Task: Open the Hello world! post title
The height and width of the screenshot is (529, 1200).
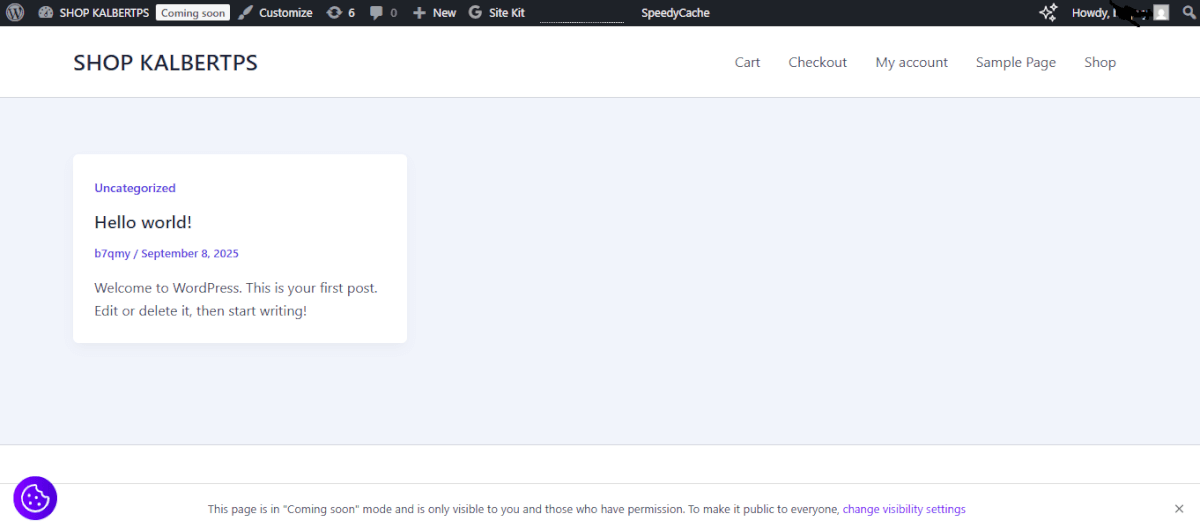Action: pyautogui.click(x=143, y=222)
